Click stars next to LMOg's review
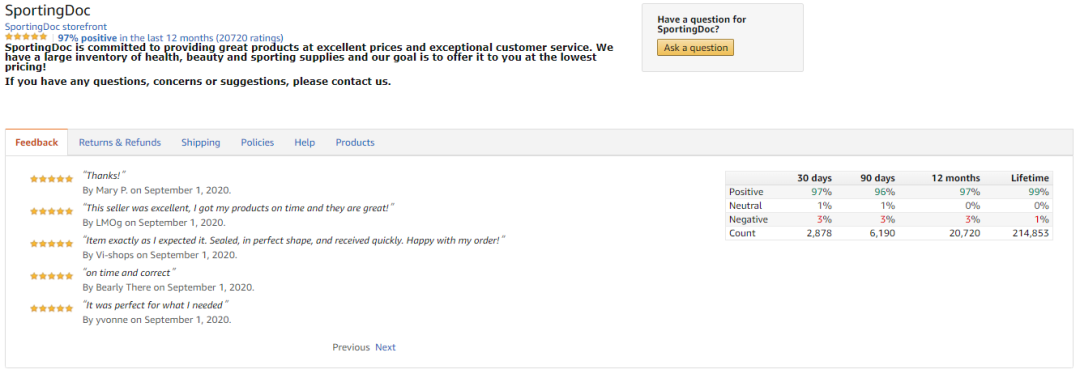This screenshot has height=378, width=1080. coord(52,211)
